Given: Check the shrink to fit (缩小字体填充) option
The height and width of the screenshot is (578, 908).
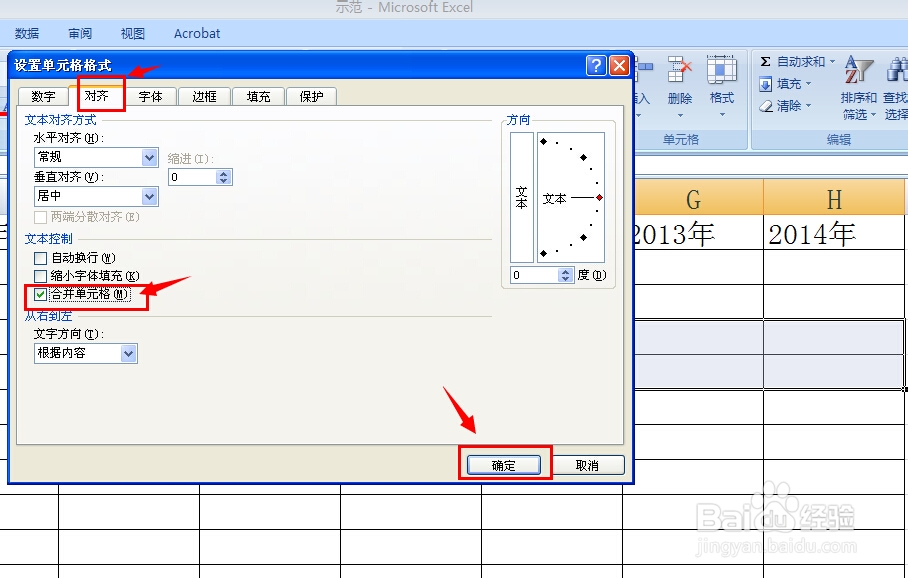Looking at the screenshot, I should click(40, 276).
